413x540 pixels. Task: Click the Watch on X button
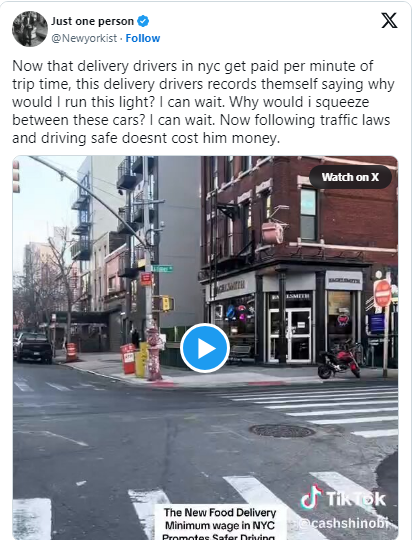pos(350,177)
